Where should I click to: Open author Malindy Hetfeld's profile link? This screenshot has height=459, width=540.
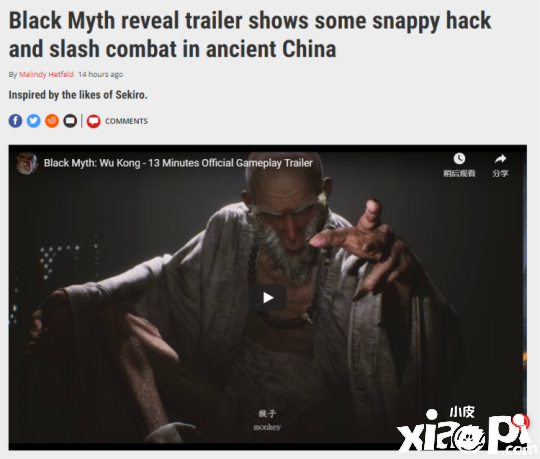(46, 74)
